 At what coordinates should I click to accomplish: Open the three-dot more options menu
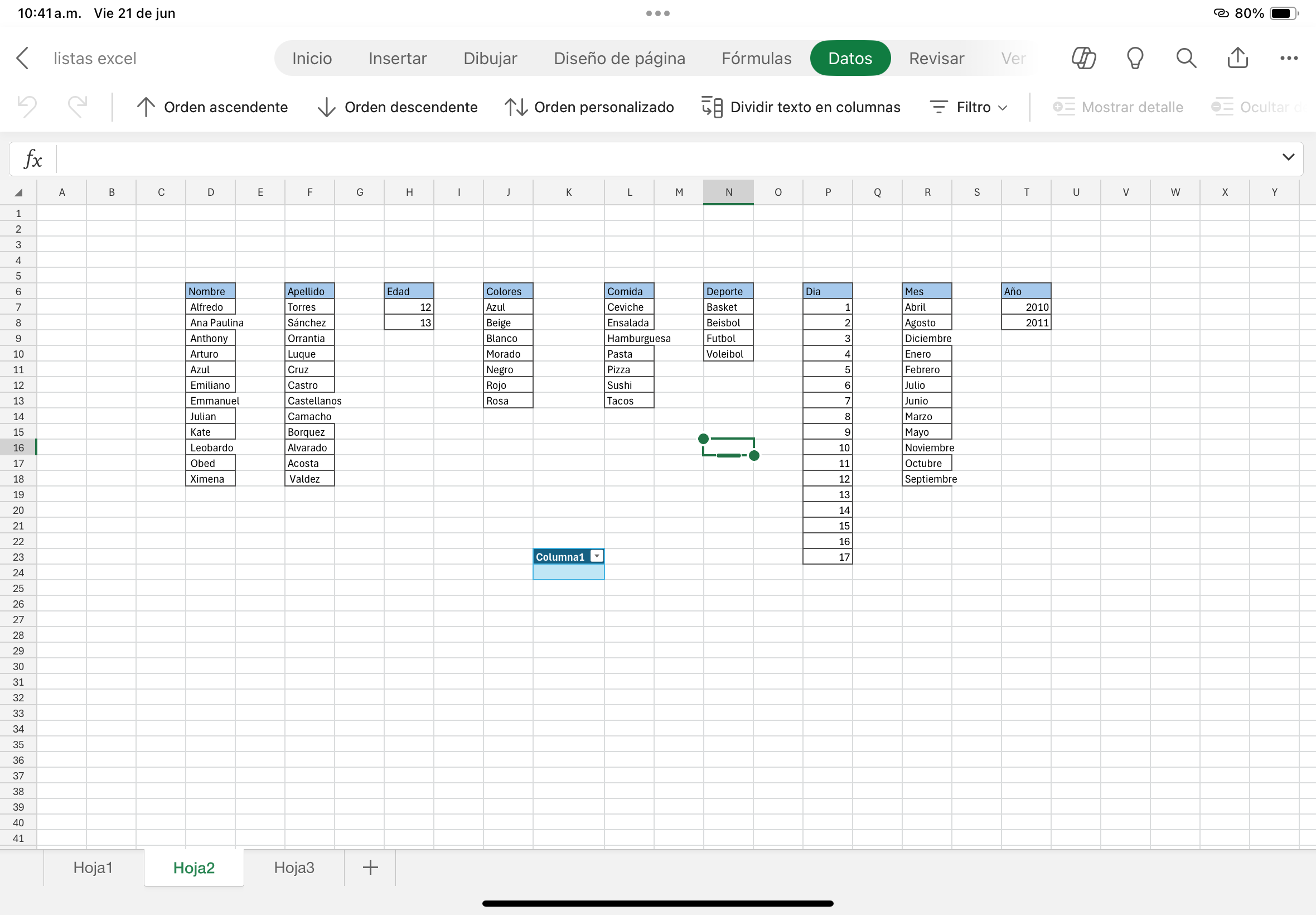[1289, 59]
